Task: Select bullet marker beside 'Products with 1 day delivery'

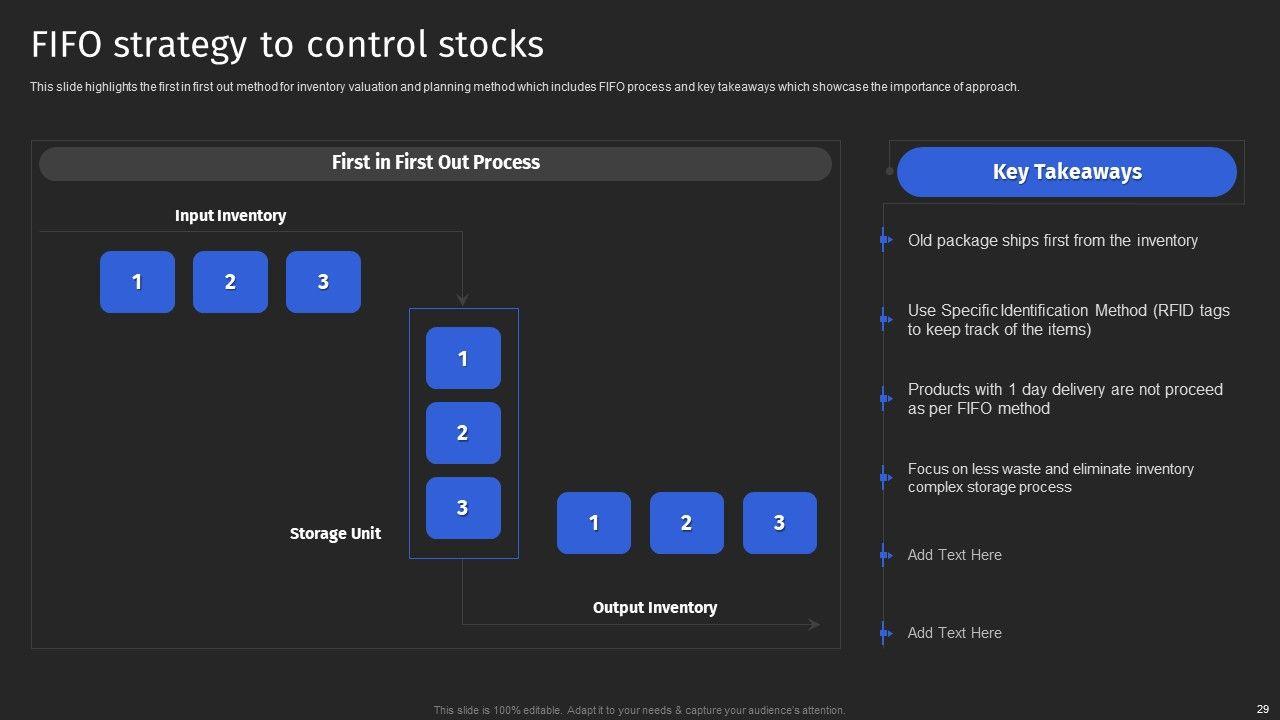Action: 886,399
